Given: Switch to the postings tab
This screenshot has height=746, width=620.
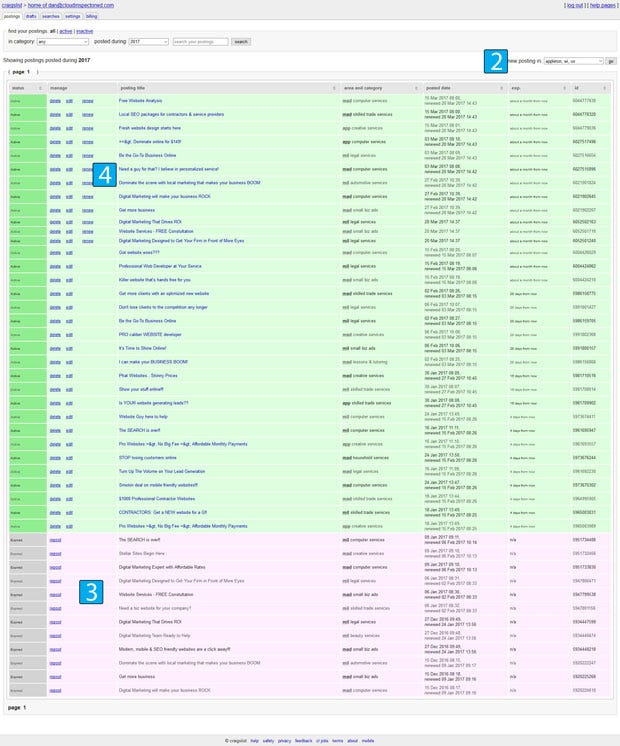Looking at the screenshot, I should [x=11, y=16].
